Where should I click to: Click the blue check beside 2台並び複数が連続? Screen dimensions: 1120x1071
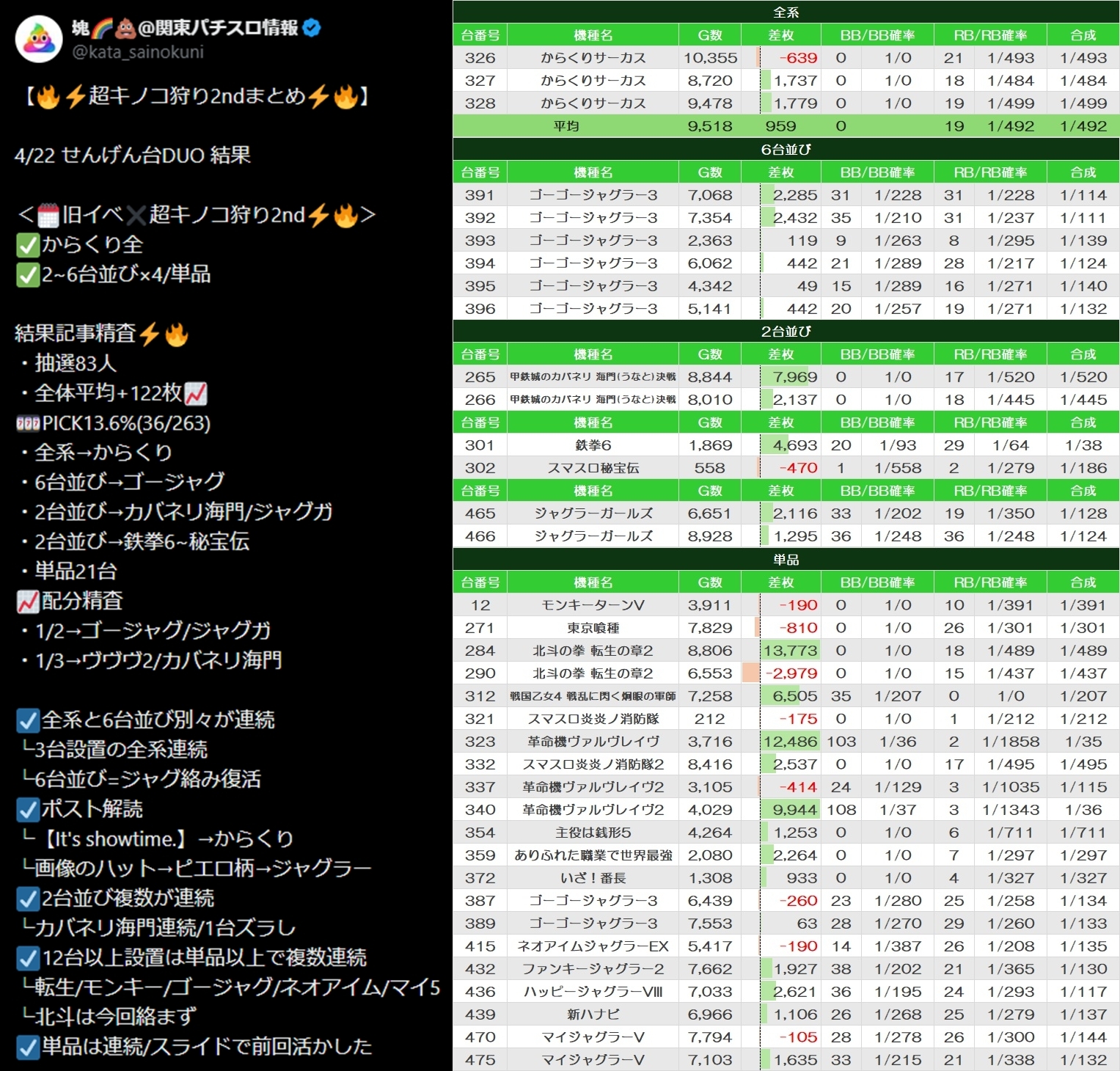28,898
